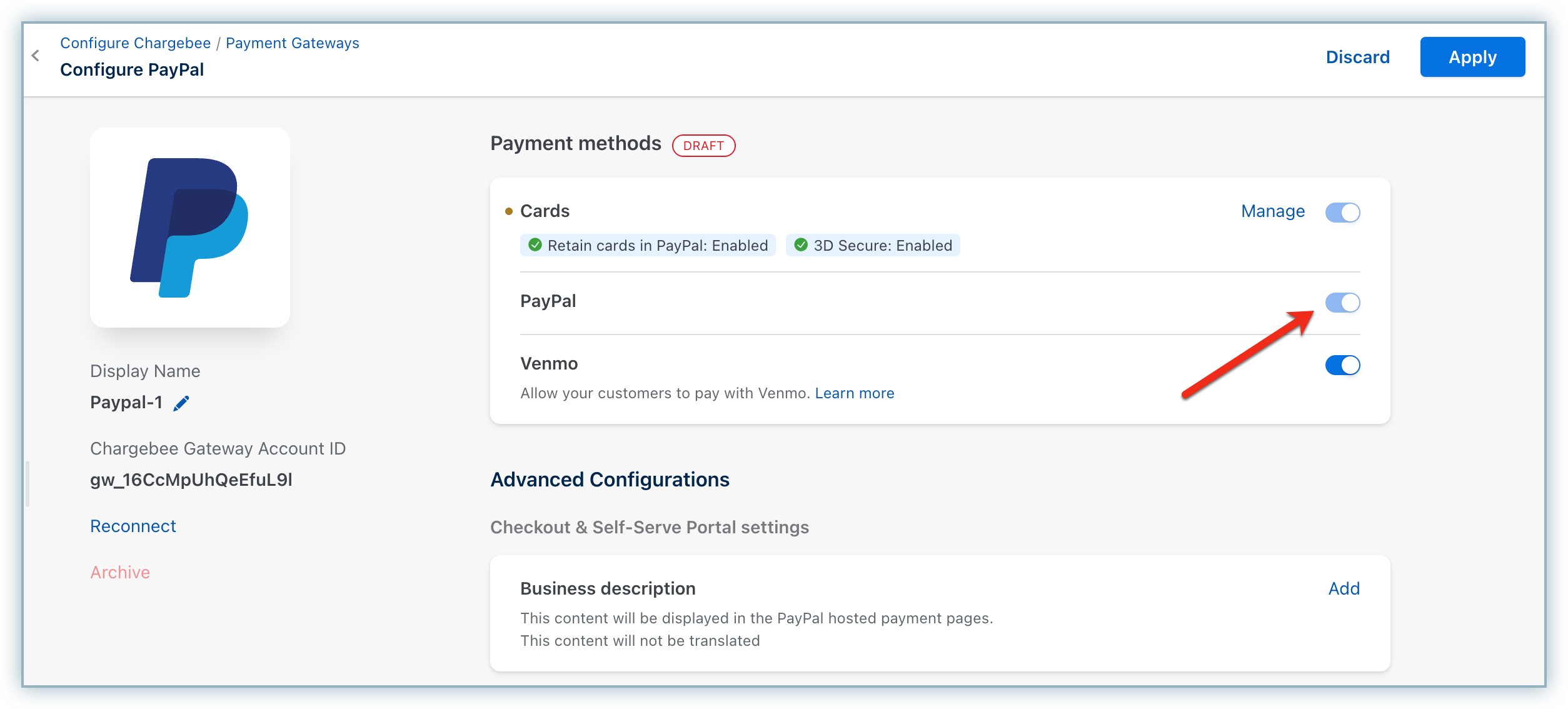The image size is (1568, 709).
Task: Click the pencil icon beside Paypal-1
Action: point(181,403)
